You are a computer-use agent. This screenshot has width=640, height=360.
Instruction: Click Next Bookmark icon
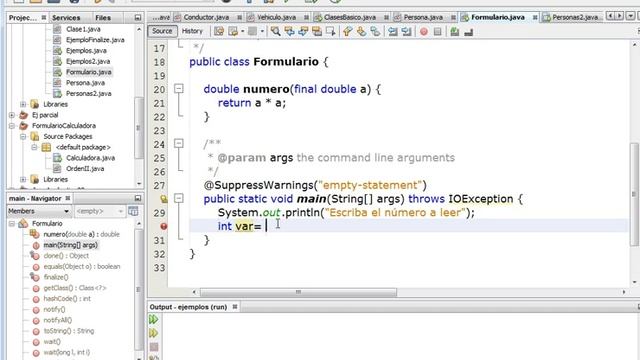coord(361,31)
